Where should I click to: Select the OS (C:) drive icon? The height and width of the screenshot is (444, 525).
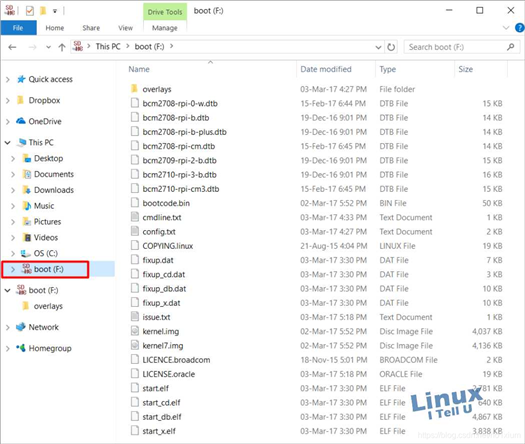coord(26,253)
